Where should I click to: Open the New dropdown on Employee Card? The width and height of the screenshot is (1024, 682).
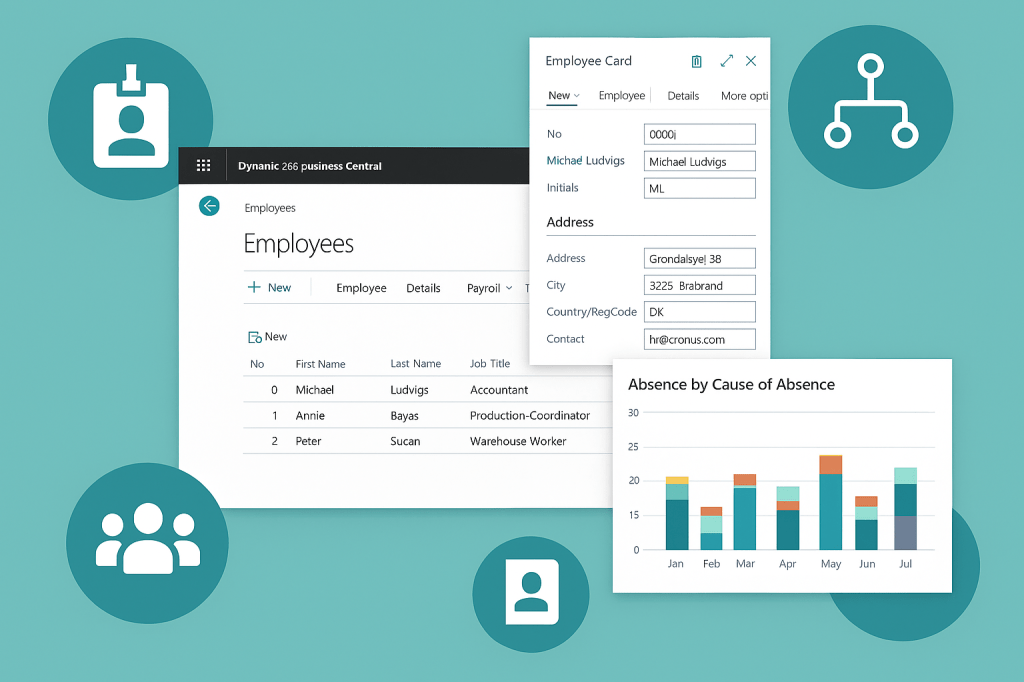pos(562,95)
